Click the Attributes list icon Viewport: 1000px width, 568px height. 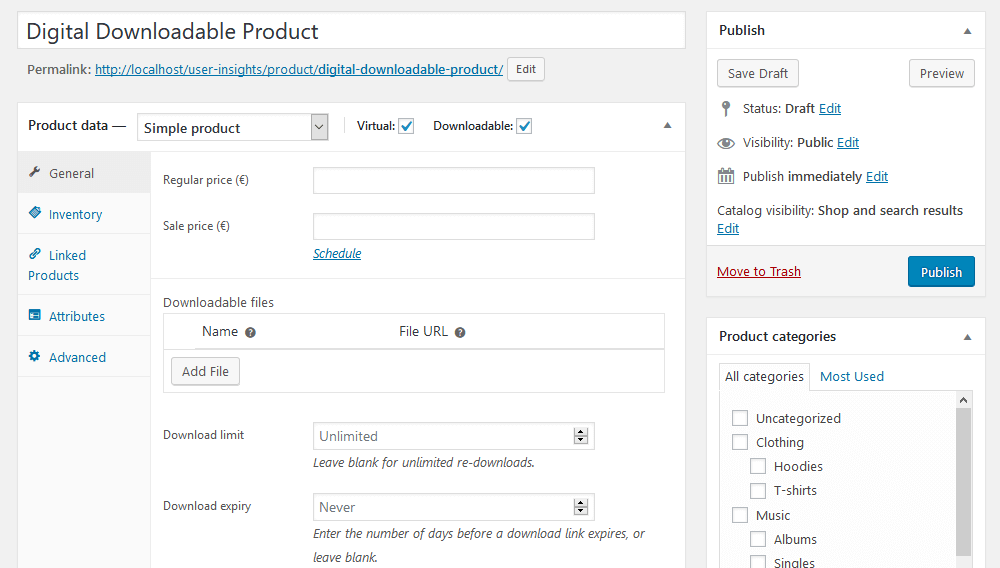coord(34,315)
